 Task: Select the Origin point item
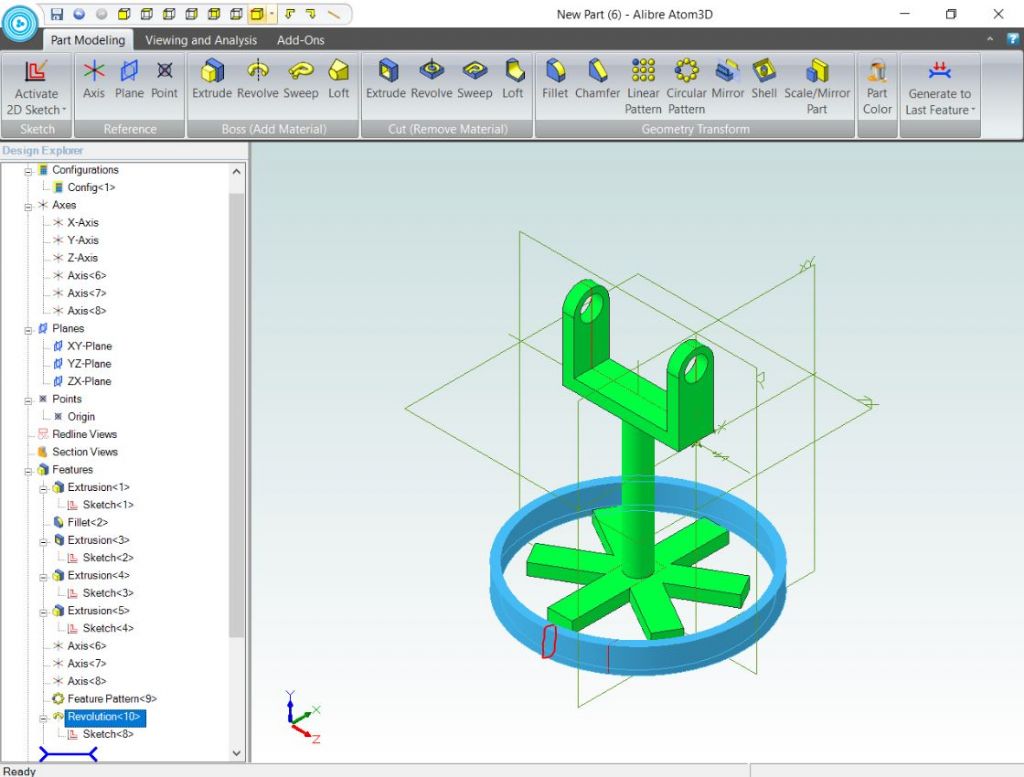click(x=80, y=417)
